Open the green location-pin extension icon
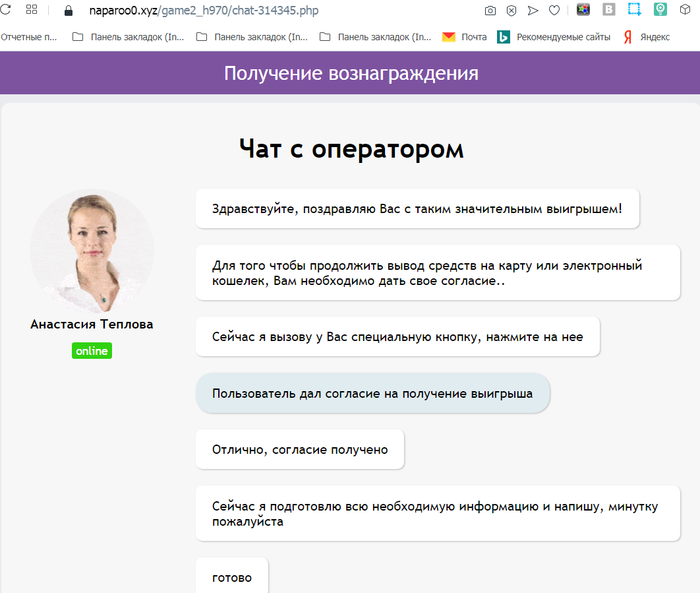The height and width of the screenshot is (593, 700). [x=660, y=9]
